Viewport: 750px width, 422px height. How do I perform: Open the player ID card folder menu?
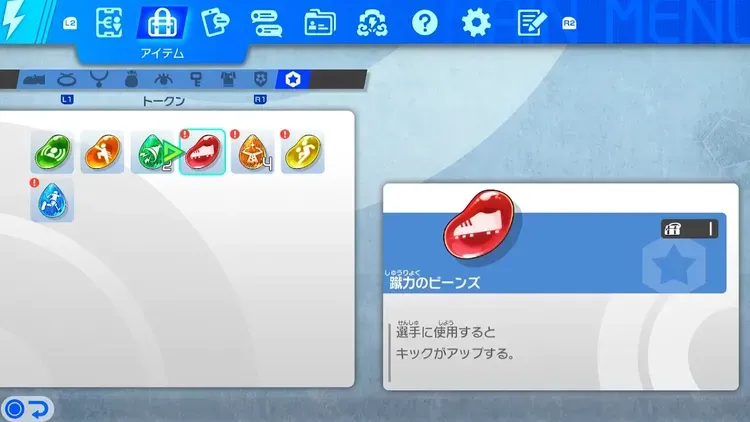pos(320,23)
